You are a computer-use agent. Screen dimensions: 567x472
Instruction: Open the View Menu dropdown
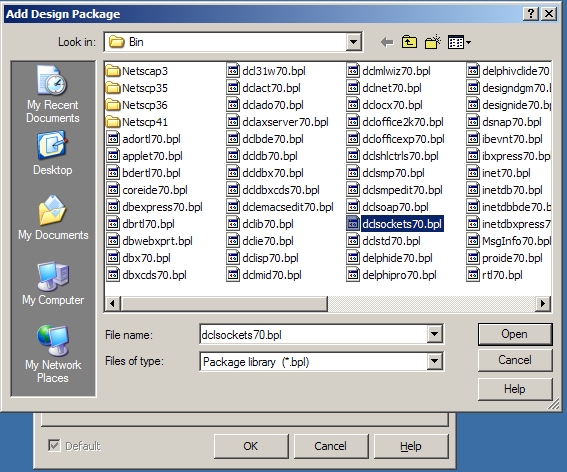[x=459, y=42]
